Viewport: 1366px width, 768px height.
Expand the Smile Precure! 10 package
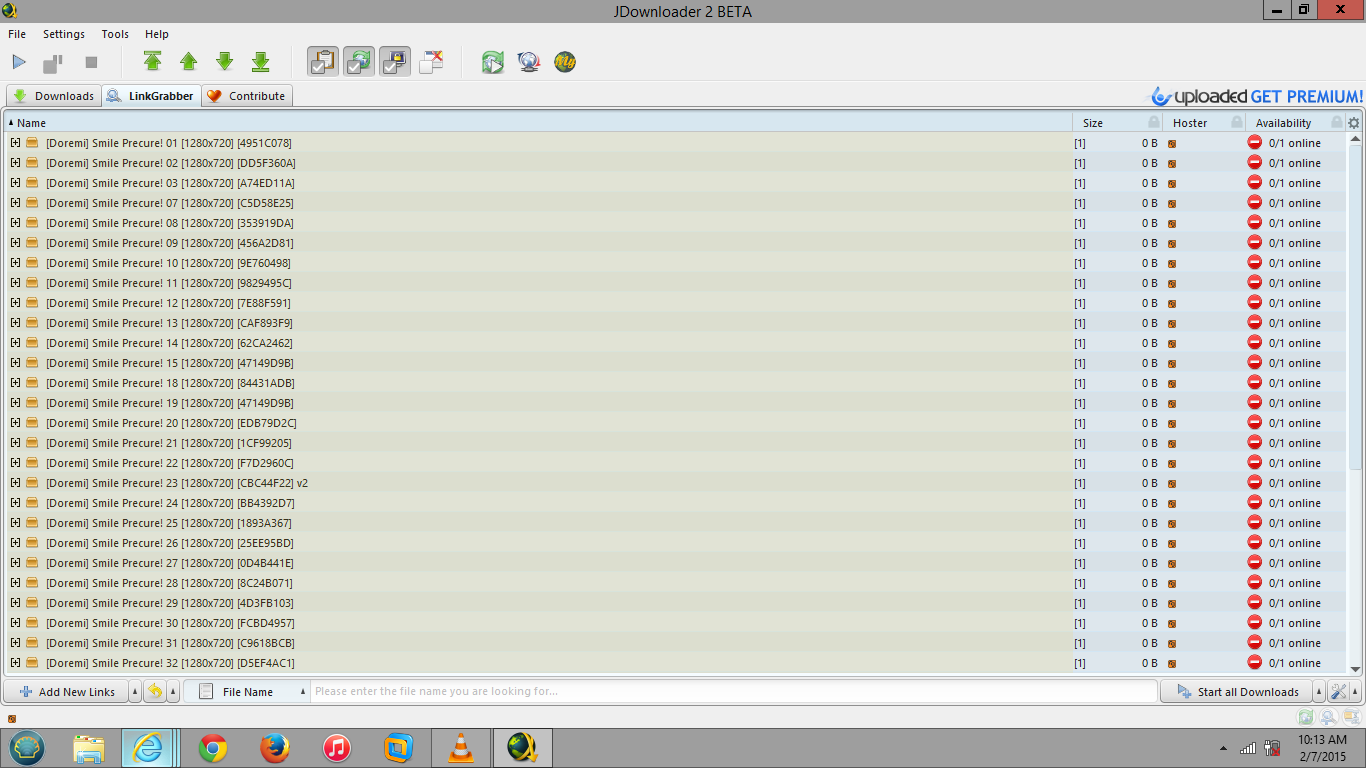pos(15,263)
